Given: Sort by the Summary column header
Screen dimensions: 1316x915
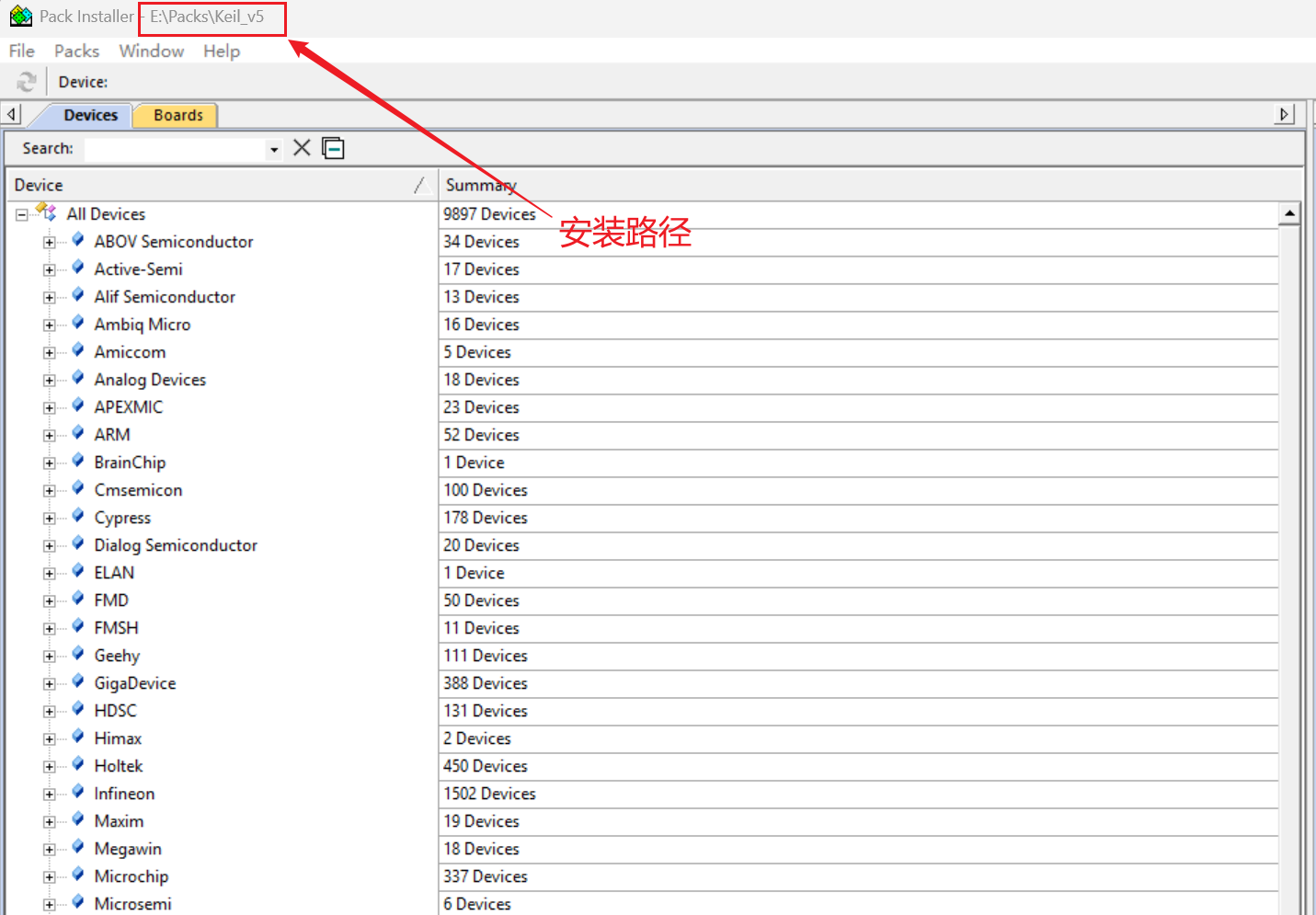Looking at the screenshot, I should 870,185.
